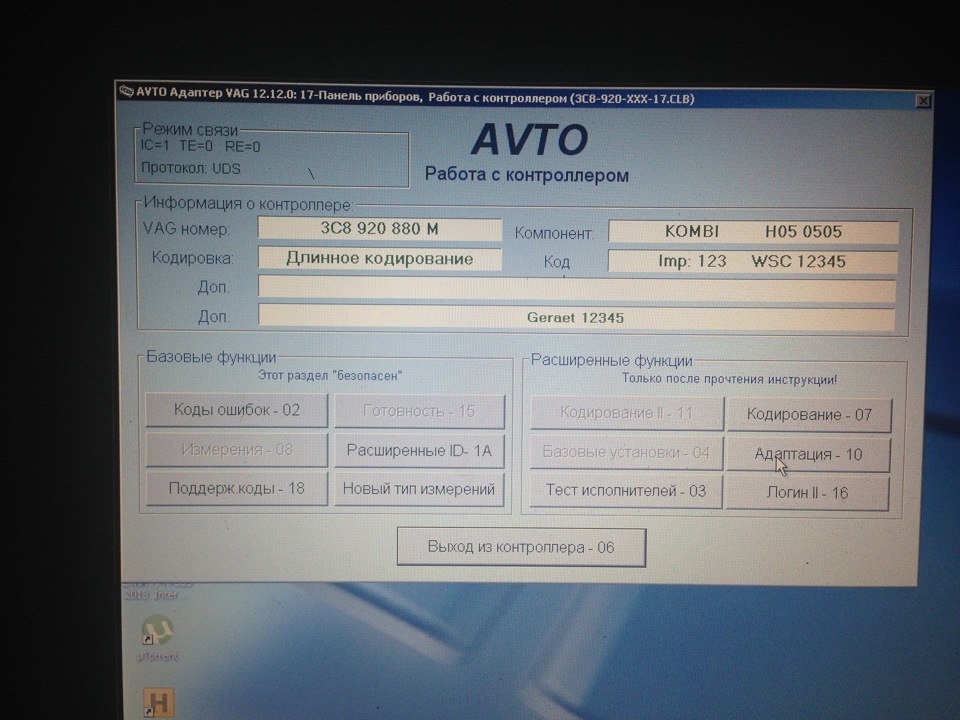The height and width of the screenshot is (720, 960).
Task: Start Тест исполнителей - 03
Action: point(626,491)
